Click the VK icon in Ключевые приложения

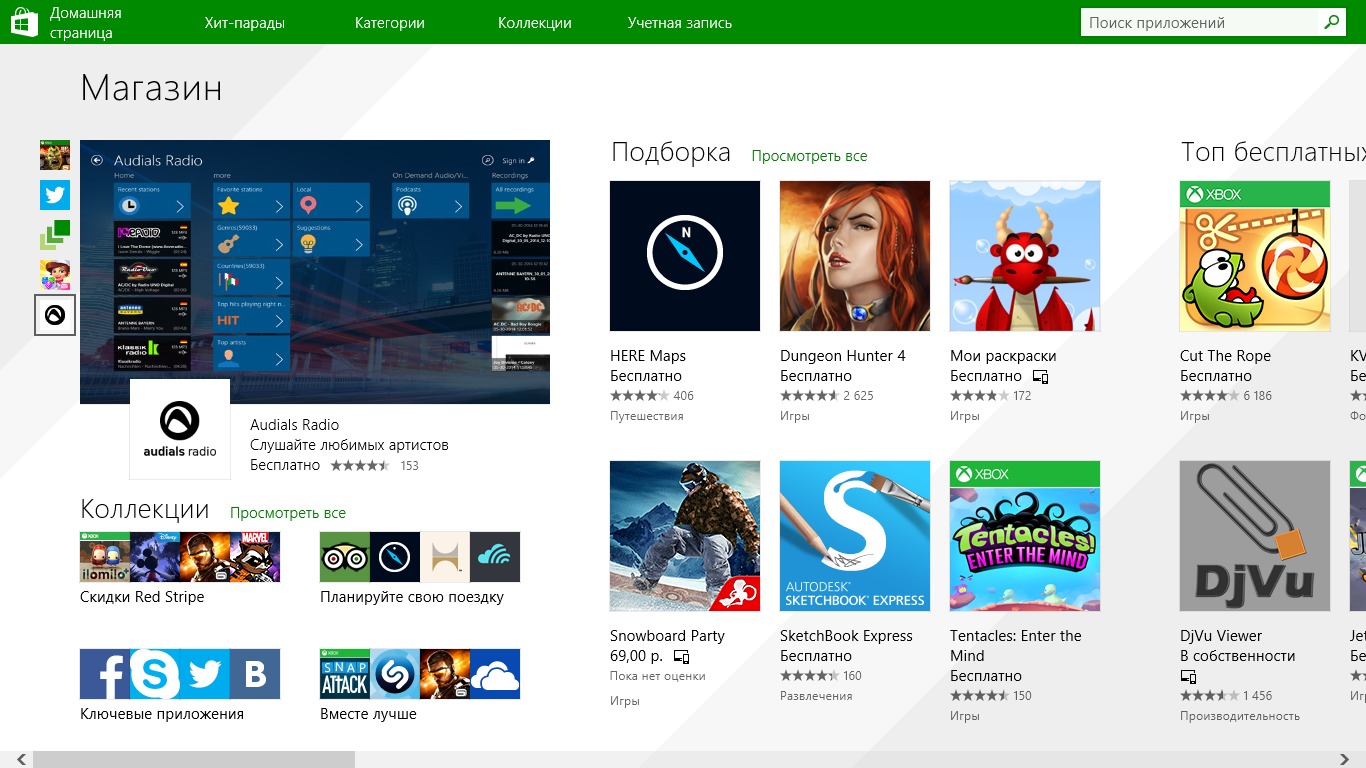(255, 674)
